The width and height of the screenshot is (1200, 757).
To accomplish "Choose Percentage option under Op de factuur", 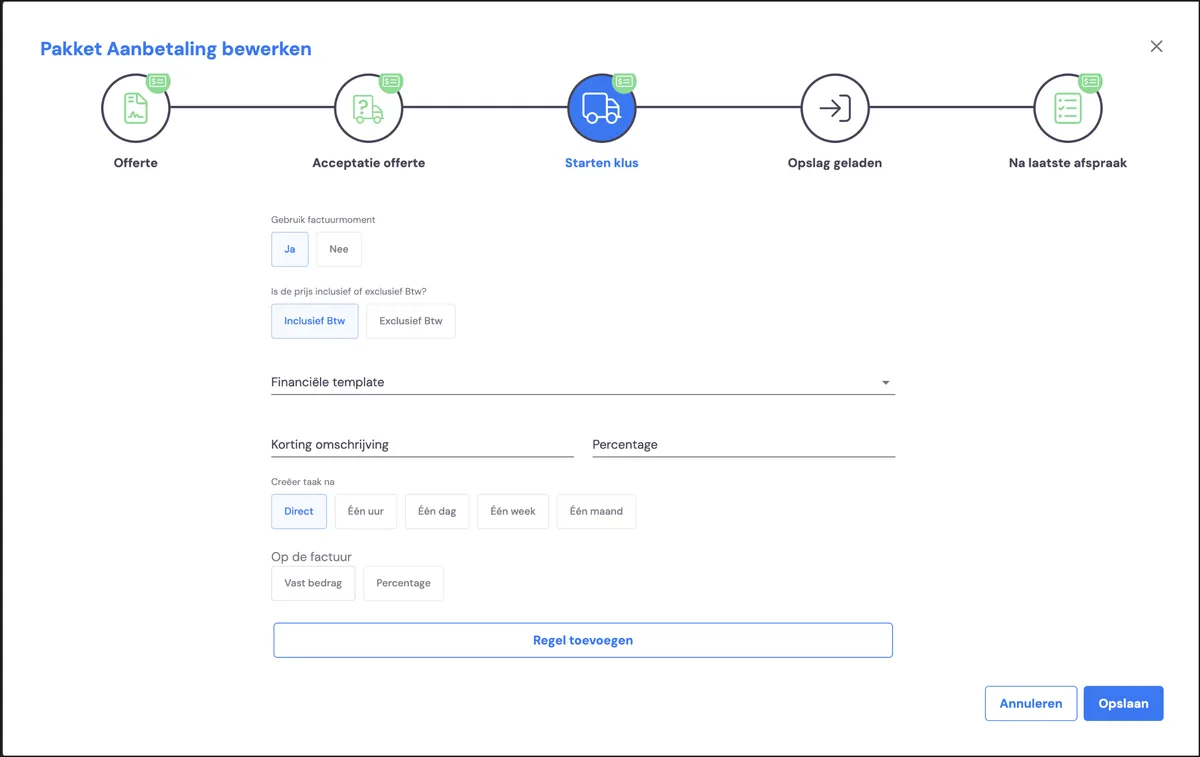I will (403, 583).
